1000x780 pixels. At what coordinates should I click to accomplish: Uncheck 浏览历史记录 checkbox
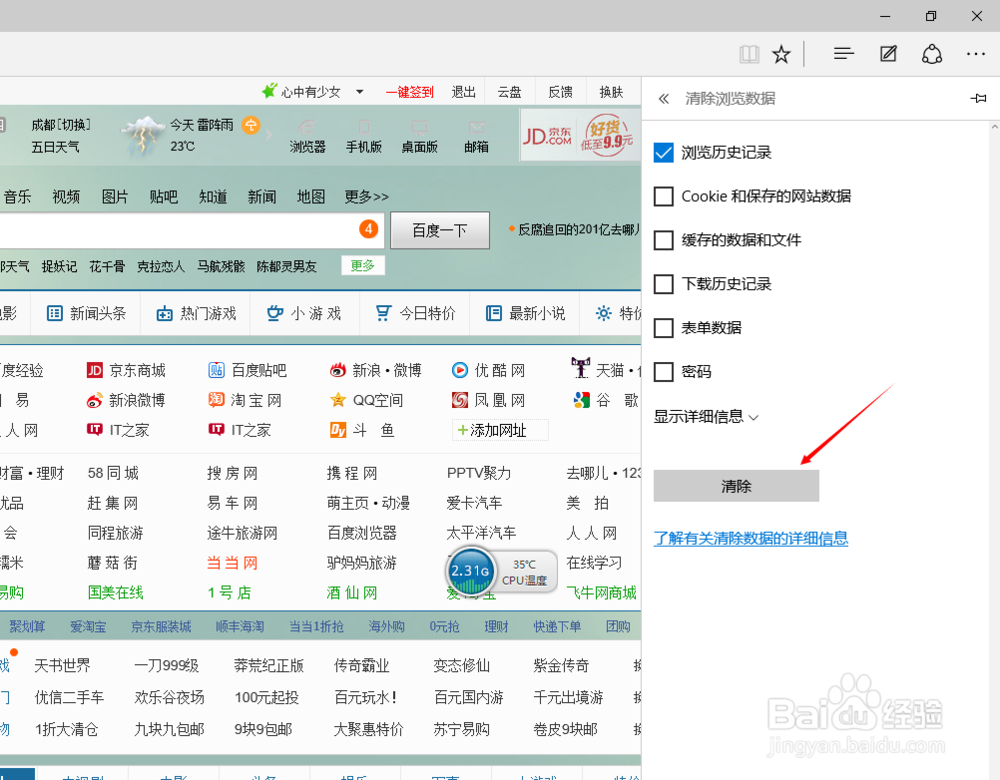tap(663, 152)
